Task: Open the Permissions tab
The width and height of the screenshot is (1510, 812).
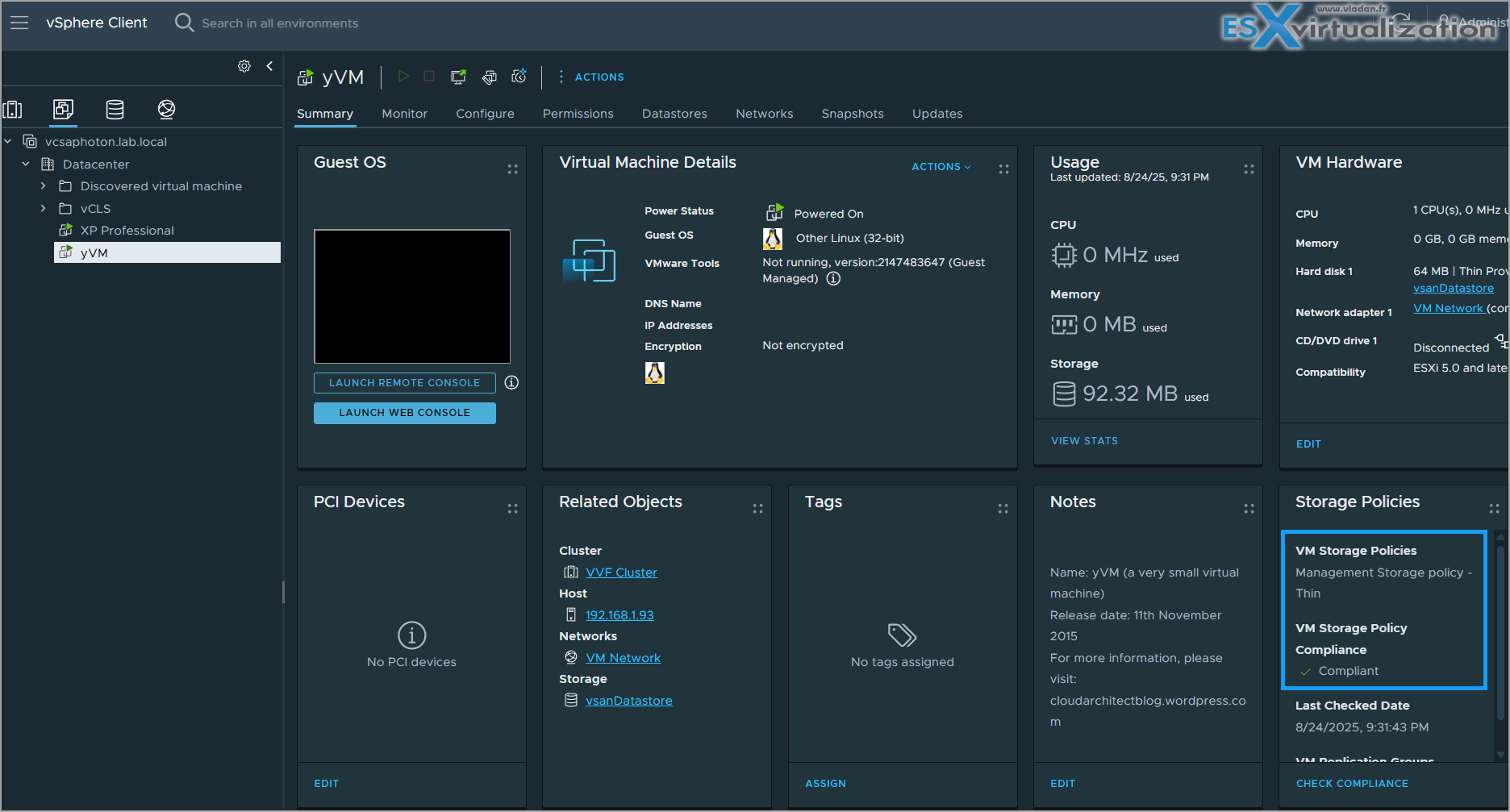Action: [x=578, y=114]
